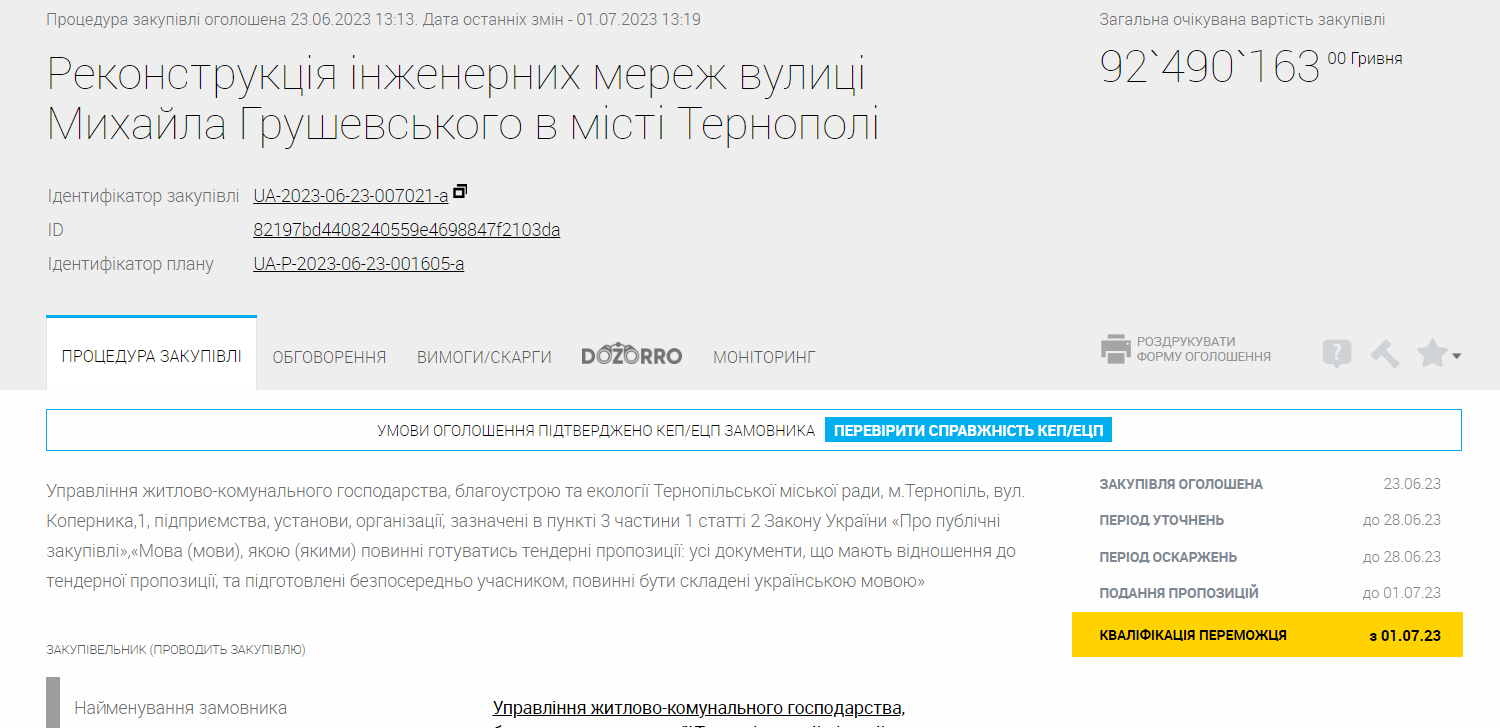Click the yellow КВАЛІФІКАЦІЯ ПЕРЕМОЖЦЯ stage bar
Screen dimensions: 1500x728
click(x=1266, y=635)
